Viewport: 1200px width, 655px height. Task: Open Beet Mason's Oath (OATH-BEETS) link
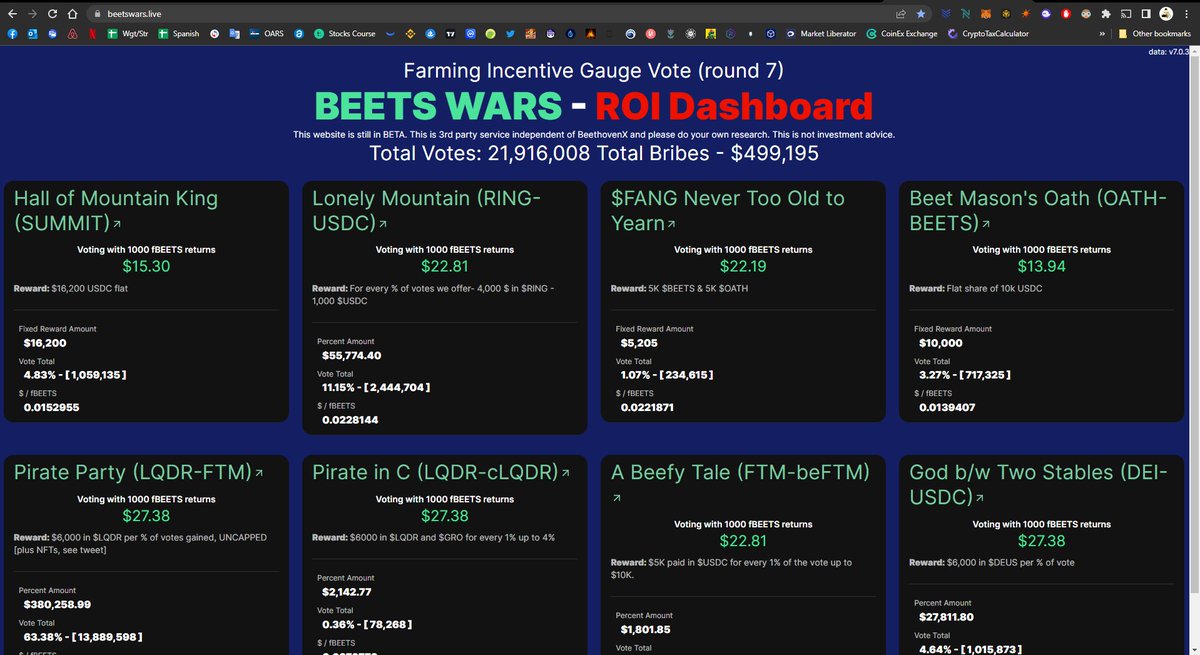[1038, 210]
